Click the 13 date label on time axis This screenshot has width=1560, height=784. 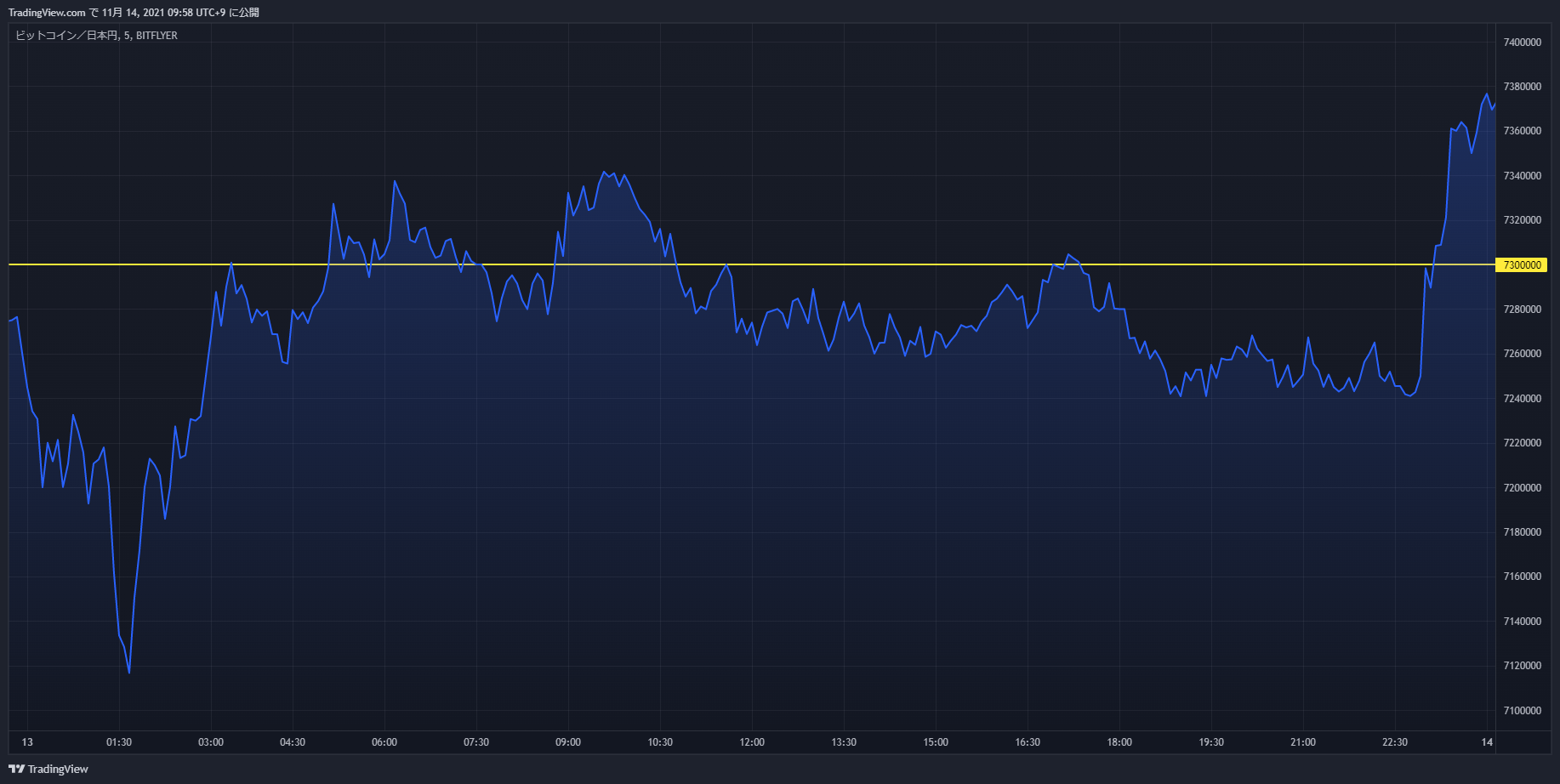tap(27, 742)
